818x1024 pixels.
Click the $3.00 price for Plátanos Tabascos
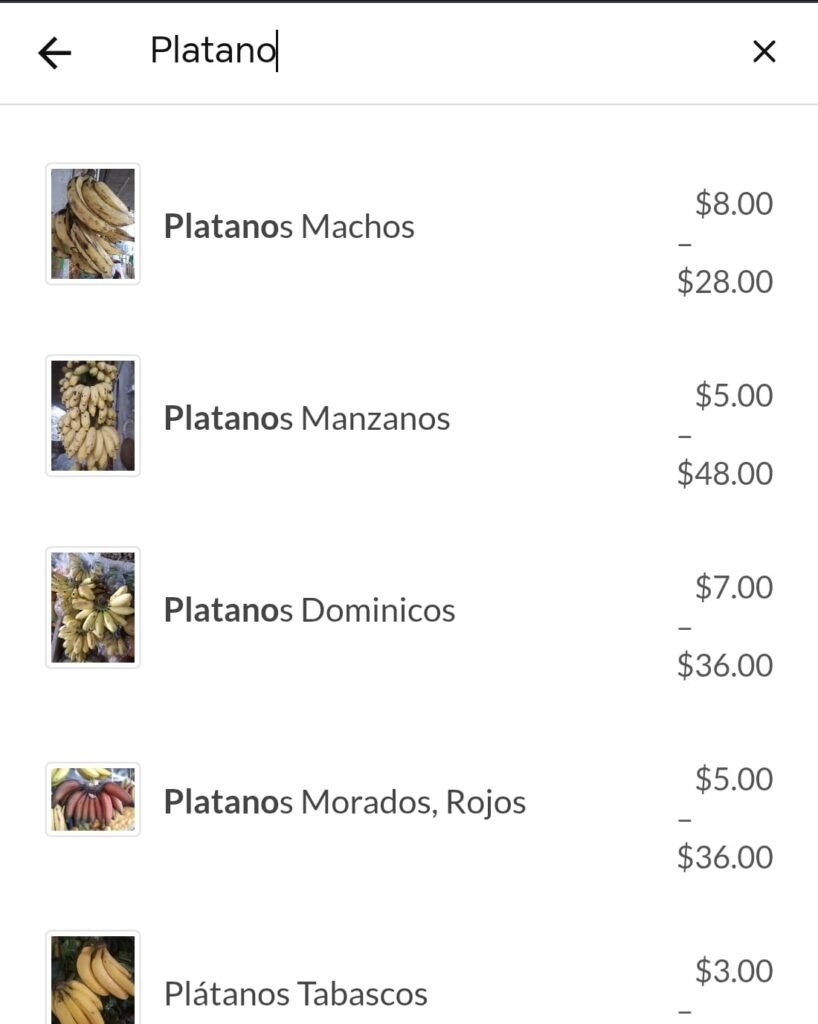click(x=734, y=970)
